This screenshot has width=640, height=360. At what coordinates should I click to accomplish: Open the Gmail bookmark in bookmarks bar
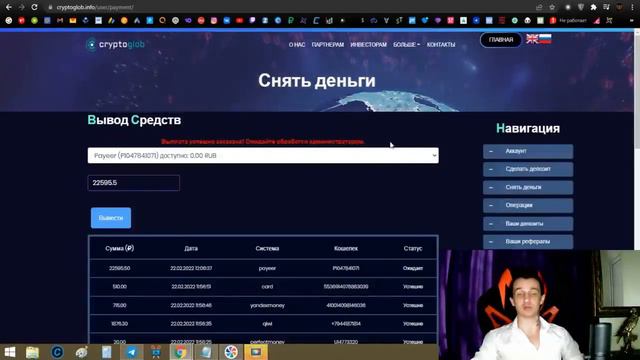point(60,20)
